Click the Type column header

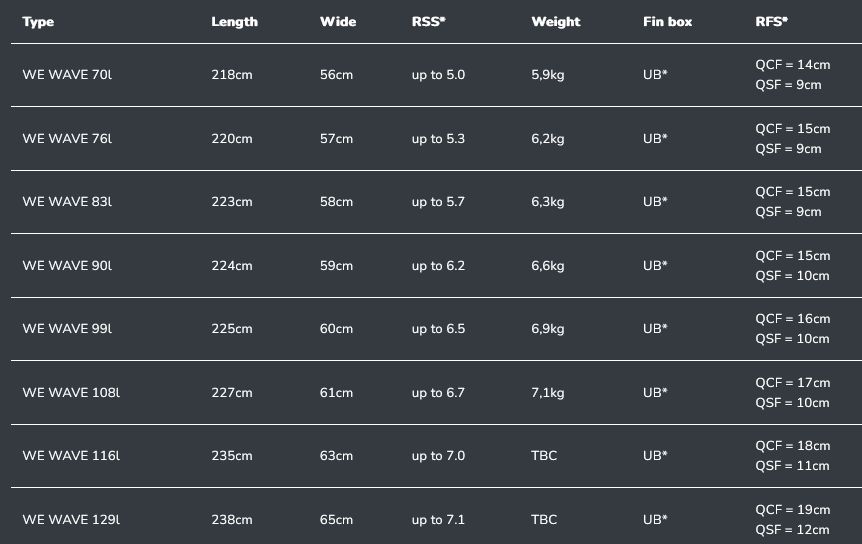[x=38, y=22]
